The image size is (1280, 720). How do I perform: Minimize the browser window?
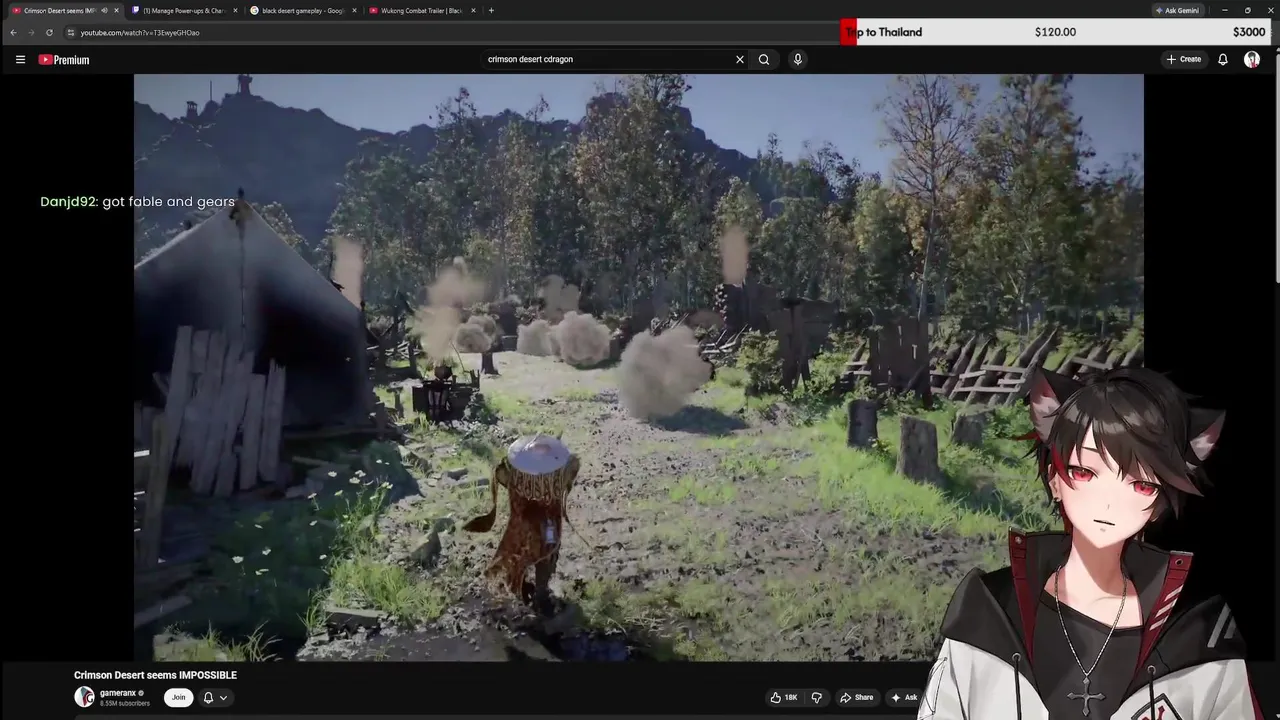tap(1225, 10)
